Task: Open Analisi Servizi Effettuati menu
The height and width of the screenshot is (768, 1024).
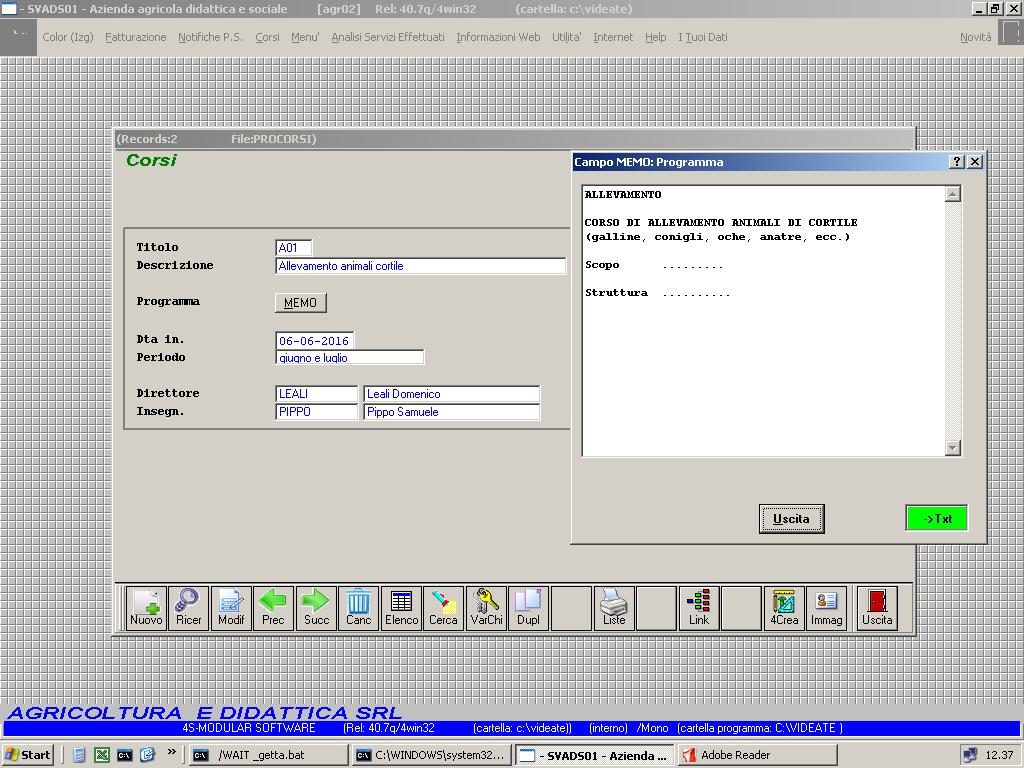Action: pyautogui.click(x=388, y=37)
